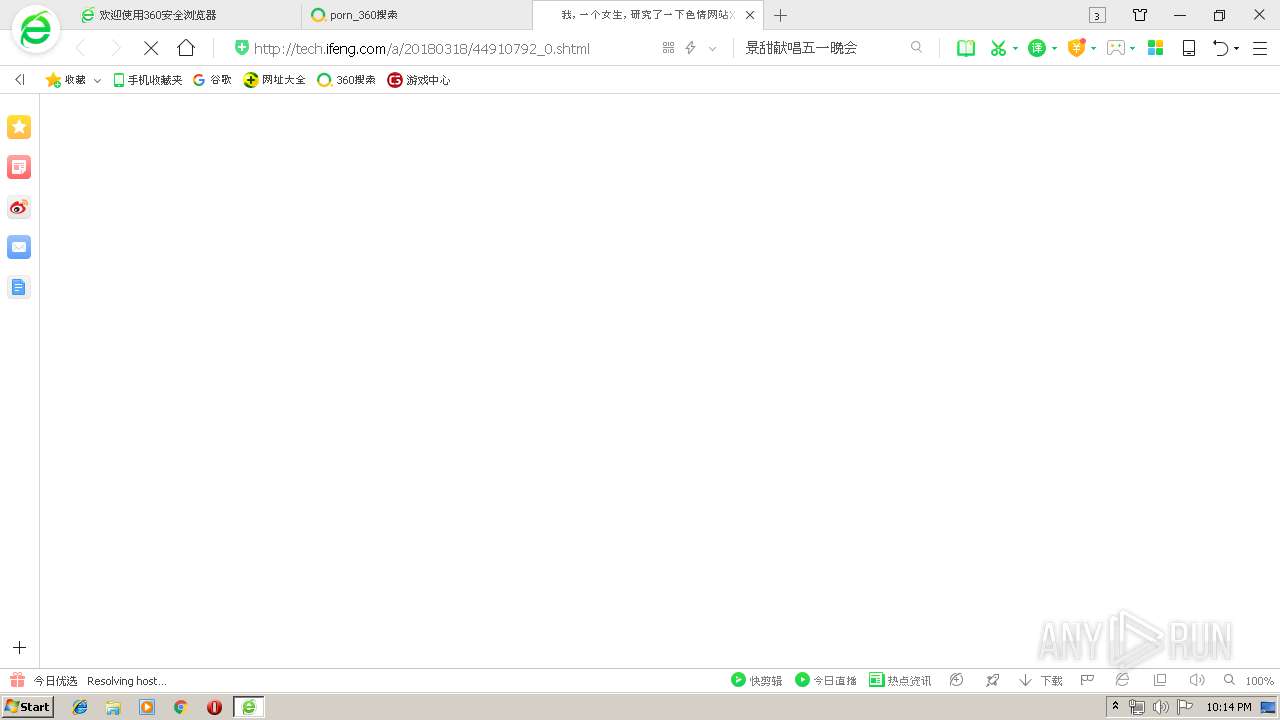Open 热点资讯 in the status bar
The height and width of the screenshot is (720, 1280).
coord(900,680)
